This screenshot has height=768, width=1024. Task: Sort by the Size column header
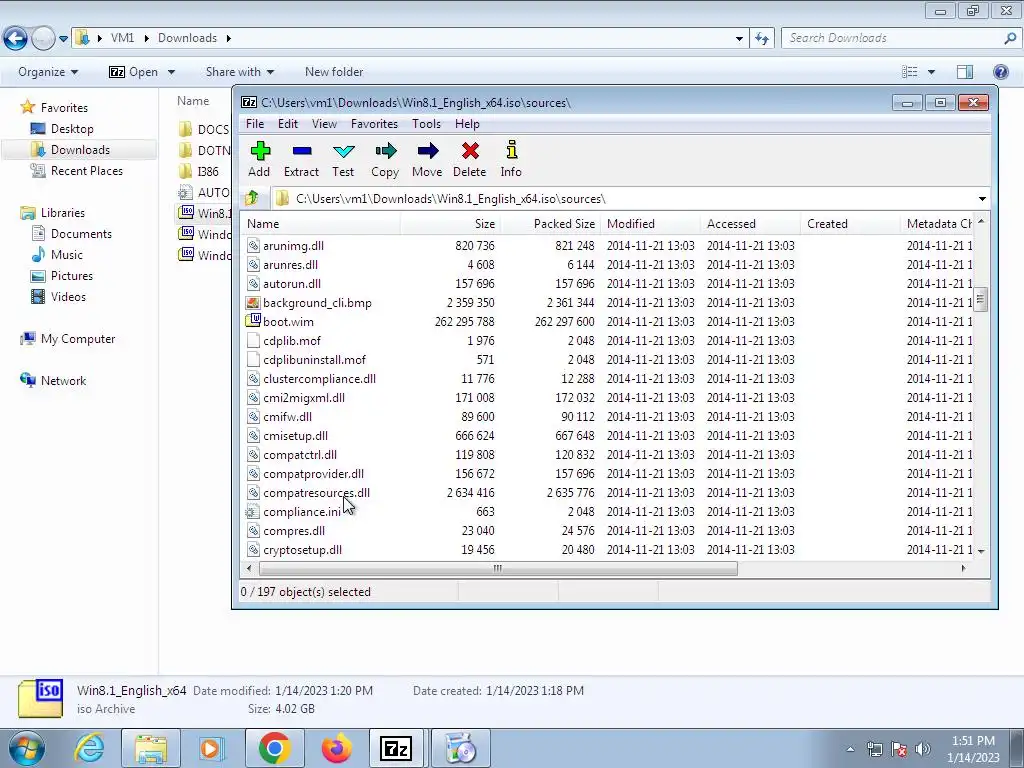449,224
